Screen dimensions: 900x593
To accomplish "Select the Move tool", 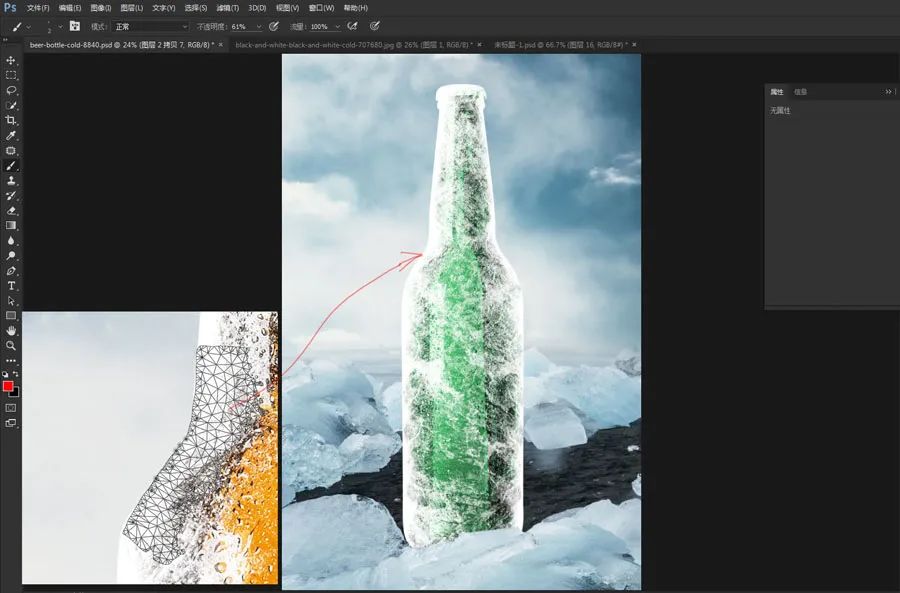I will [10, 60].
